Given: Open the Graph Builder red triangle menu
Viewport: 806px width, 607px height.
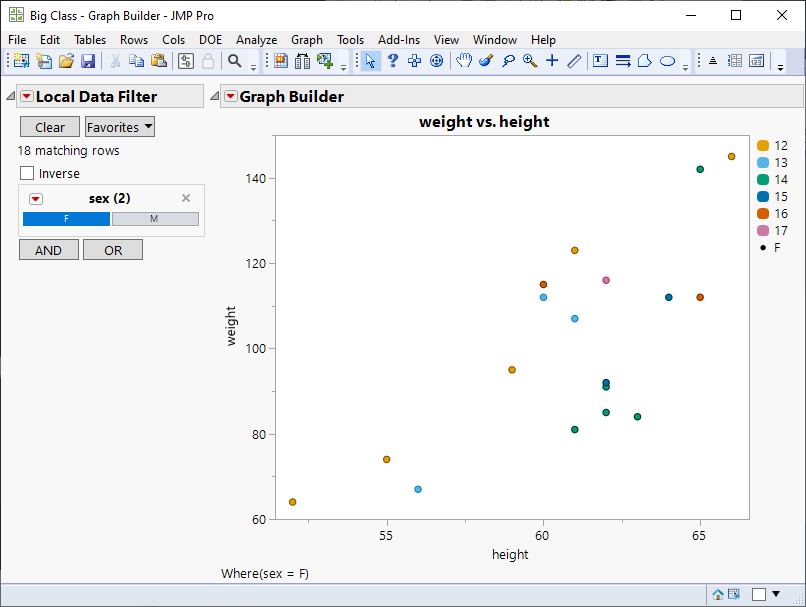Looking at the screenshot, I should (x=231, y=96).
